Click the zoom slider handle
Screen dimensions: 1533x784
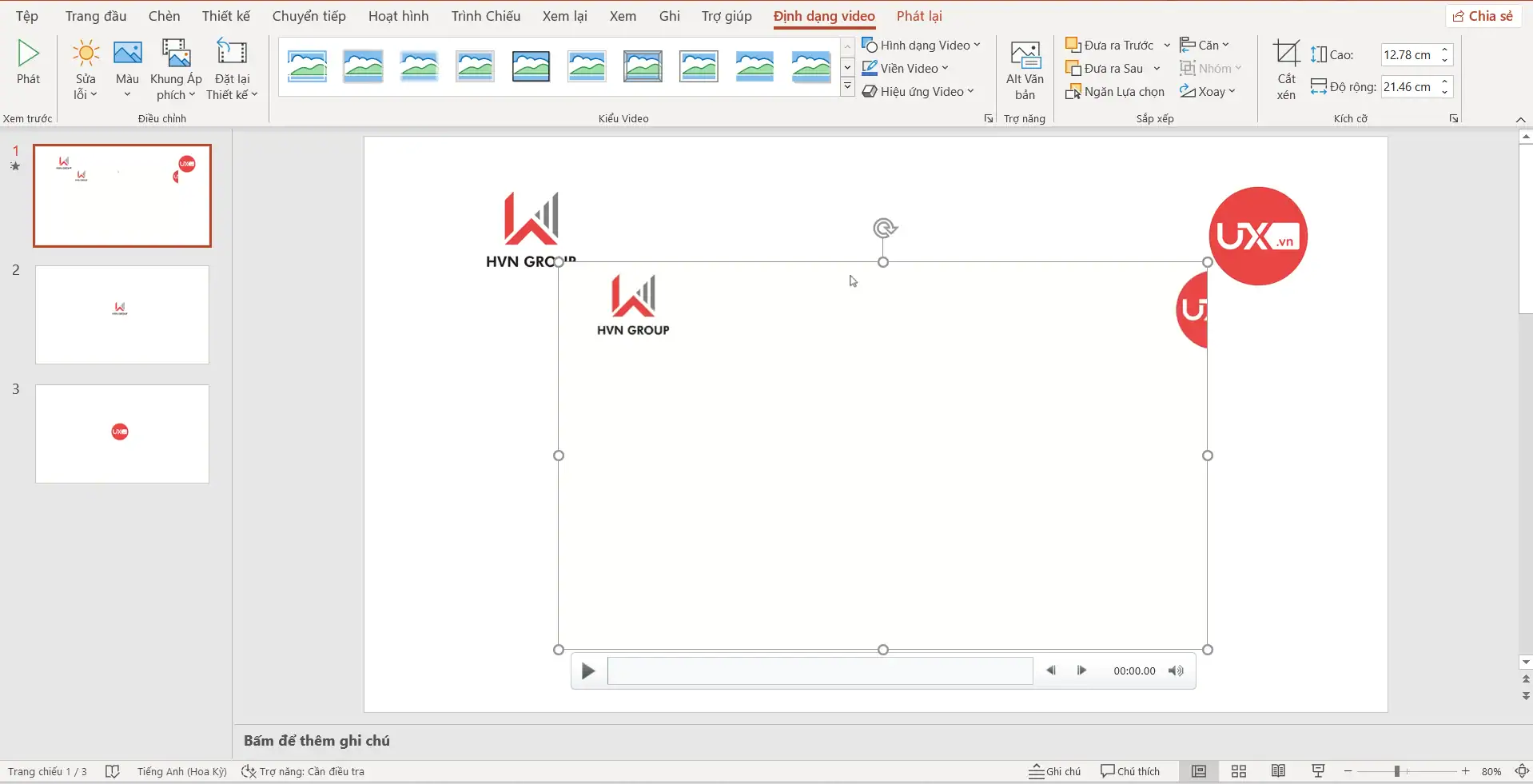pyautogui.click(x=1396, y=771)
